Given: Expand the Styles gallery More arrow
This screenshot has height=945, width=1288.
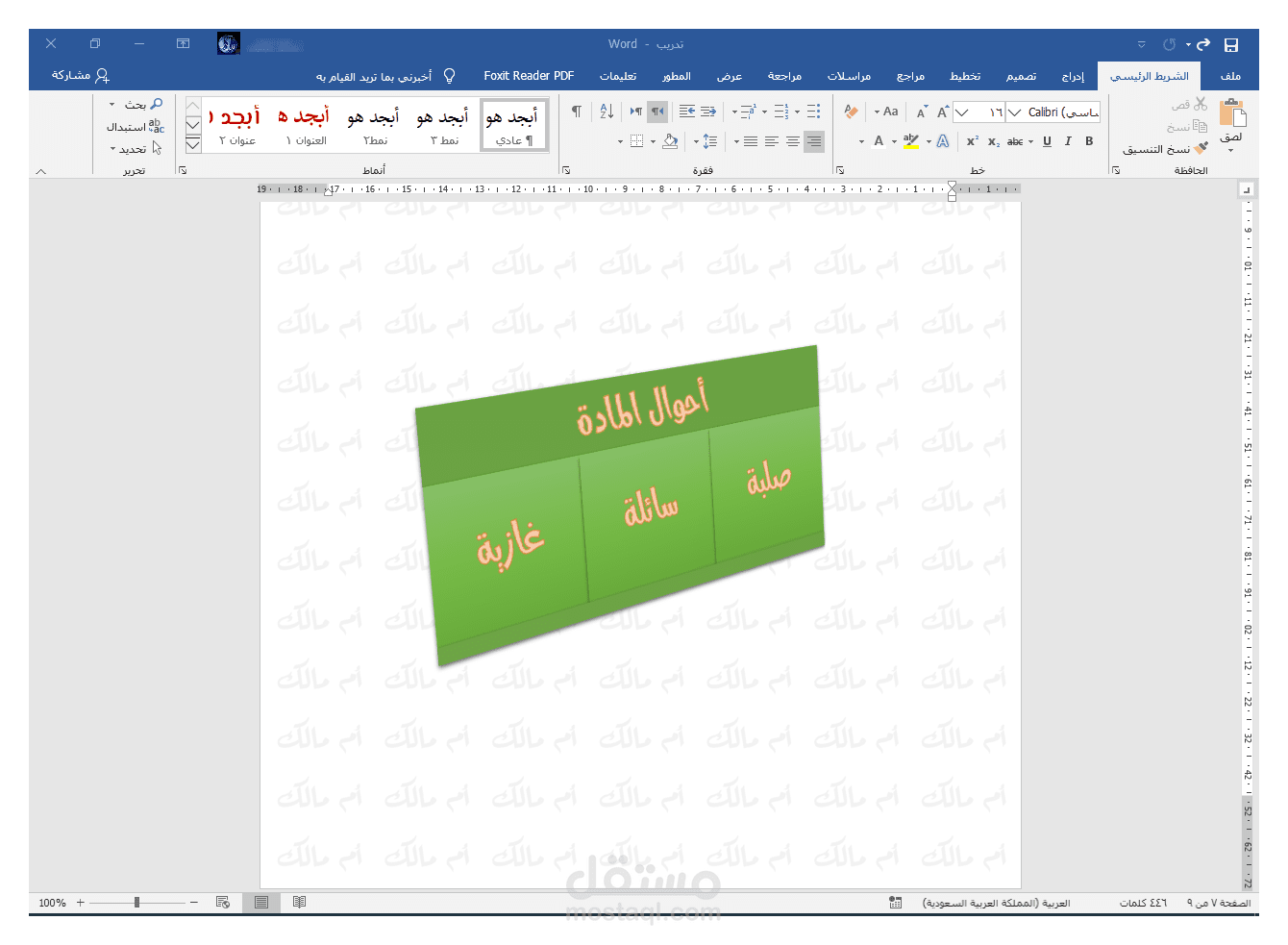Looking at the screenshot, I should [x=193, y=144].
